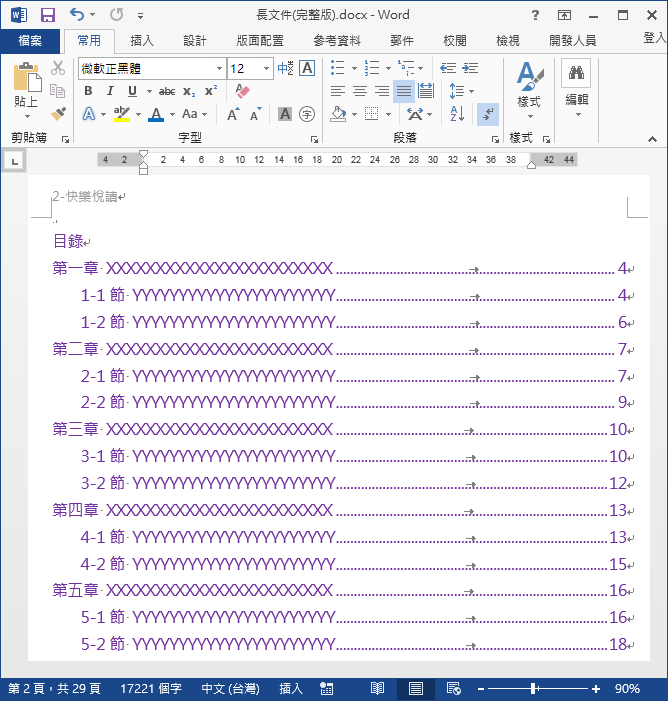The image size is (668, 701).
Task: Sort text with the A-Z icon
Action: pos(457,114)
